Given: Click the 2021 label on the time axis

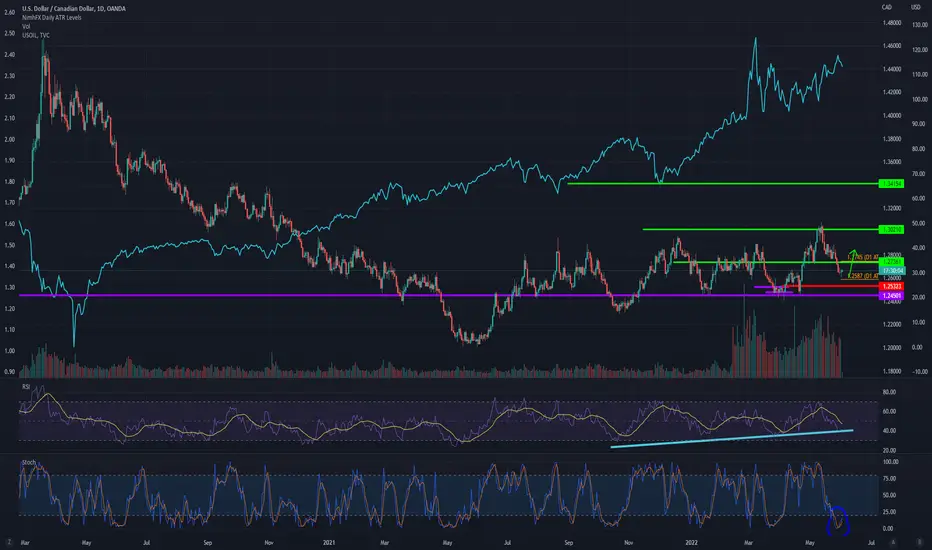Looking at the screenshot, I should point(329,542).
